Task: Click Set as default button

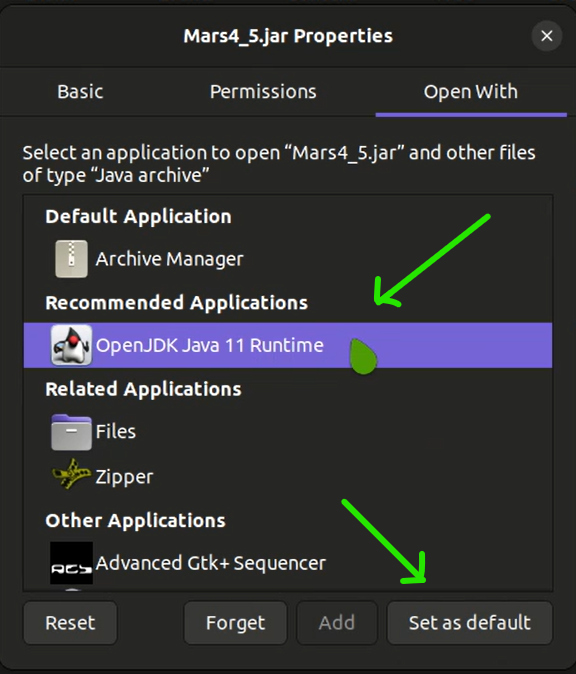Action: 469,622
